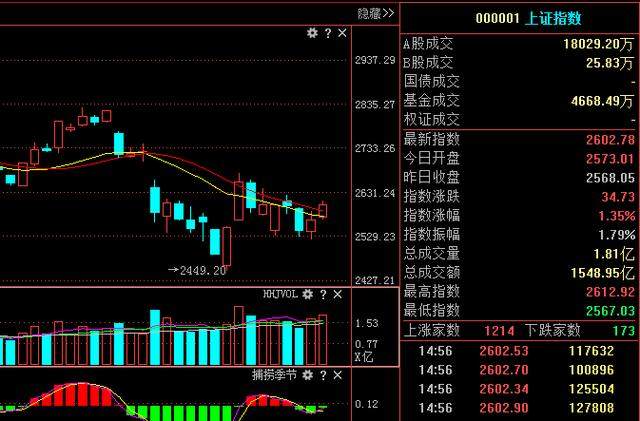The width and height of the screenshot is (640, 421).
Task: Open settings gear of 捕捞季节 indicator
Action: [x=308, y=375]
